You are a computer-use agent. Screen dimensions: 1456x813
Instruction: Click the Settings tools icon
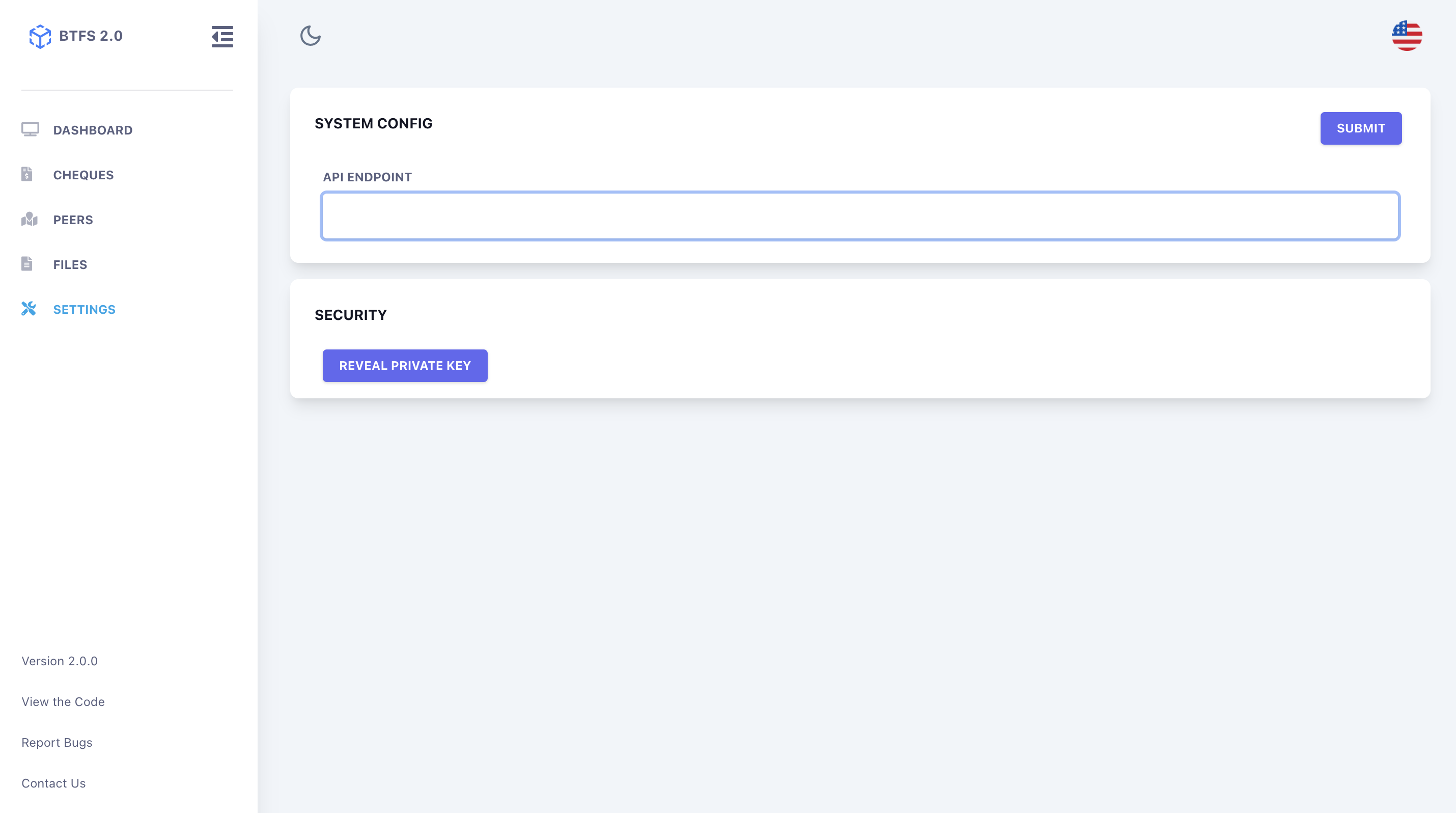(29, 309)
